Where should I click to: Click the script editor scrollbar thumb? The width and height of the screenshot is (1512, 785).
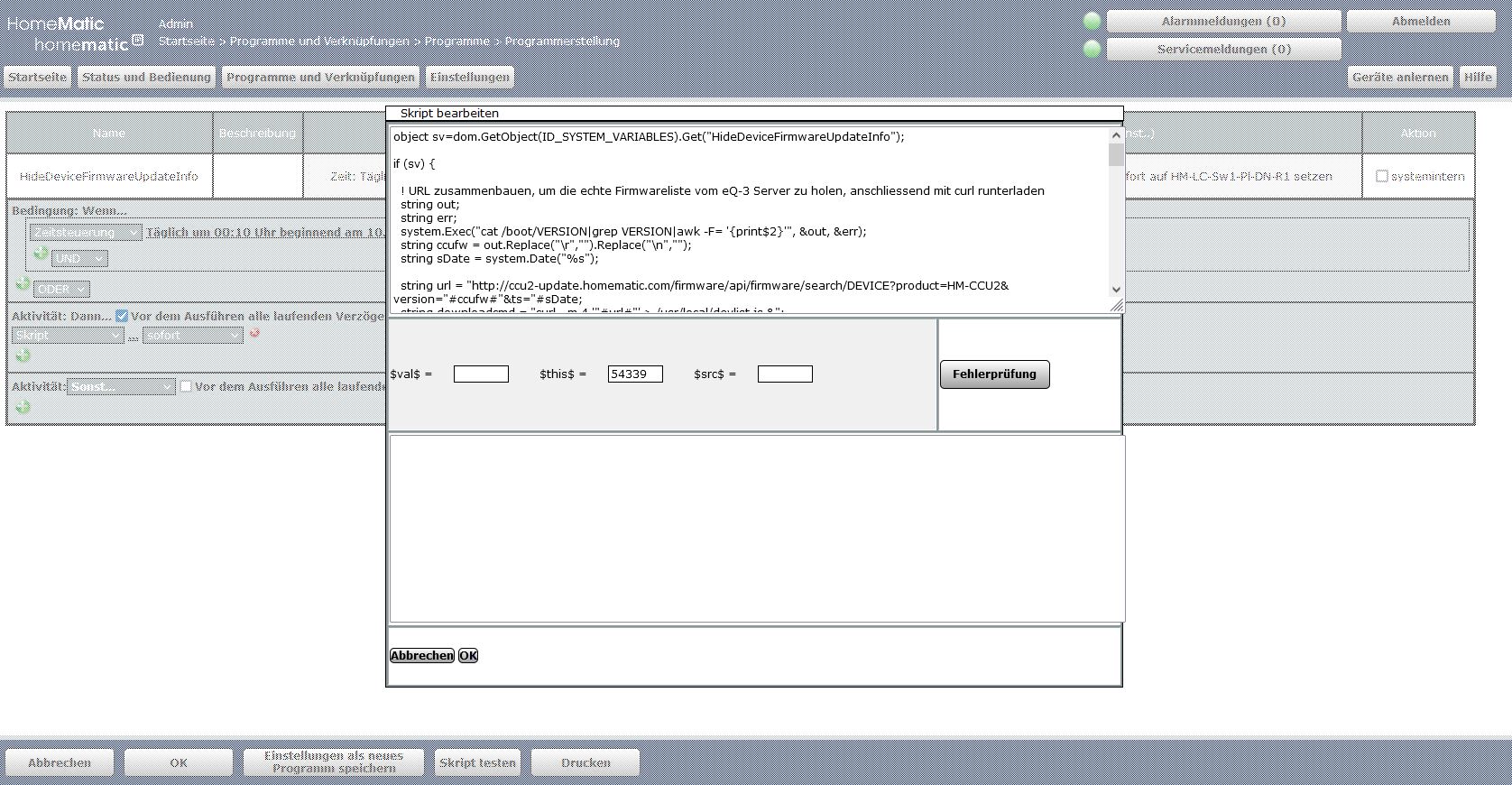tap(1116, 155)
